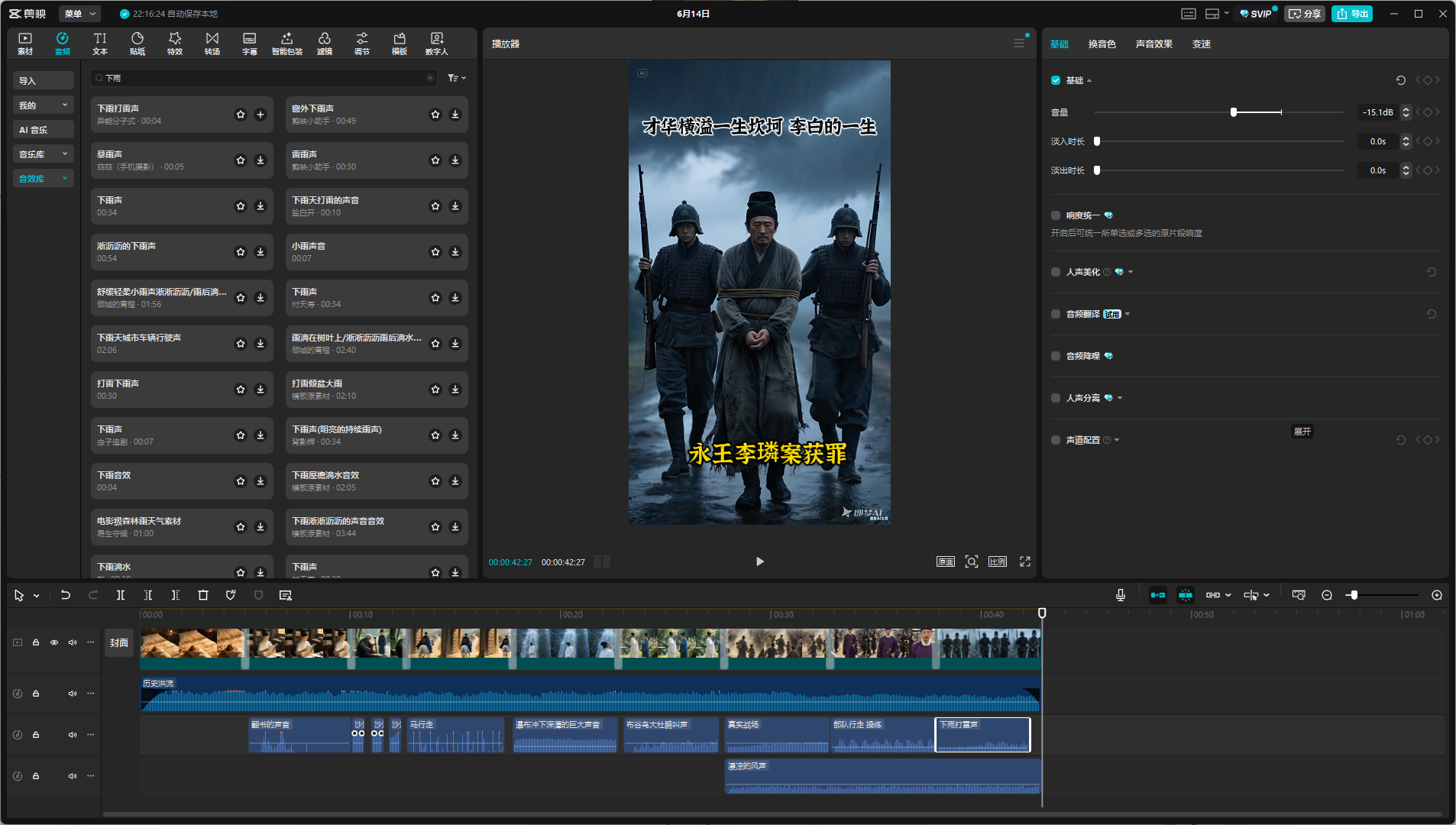Viewport: 1456px width, 825px height.
Task: Click the undo arrow in timeline toolbar
Action: 66,595
